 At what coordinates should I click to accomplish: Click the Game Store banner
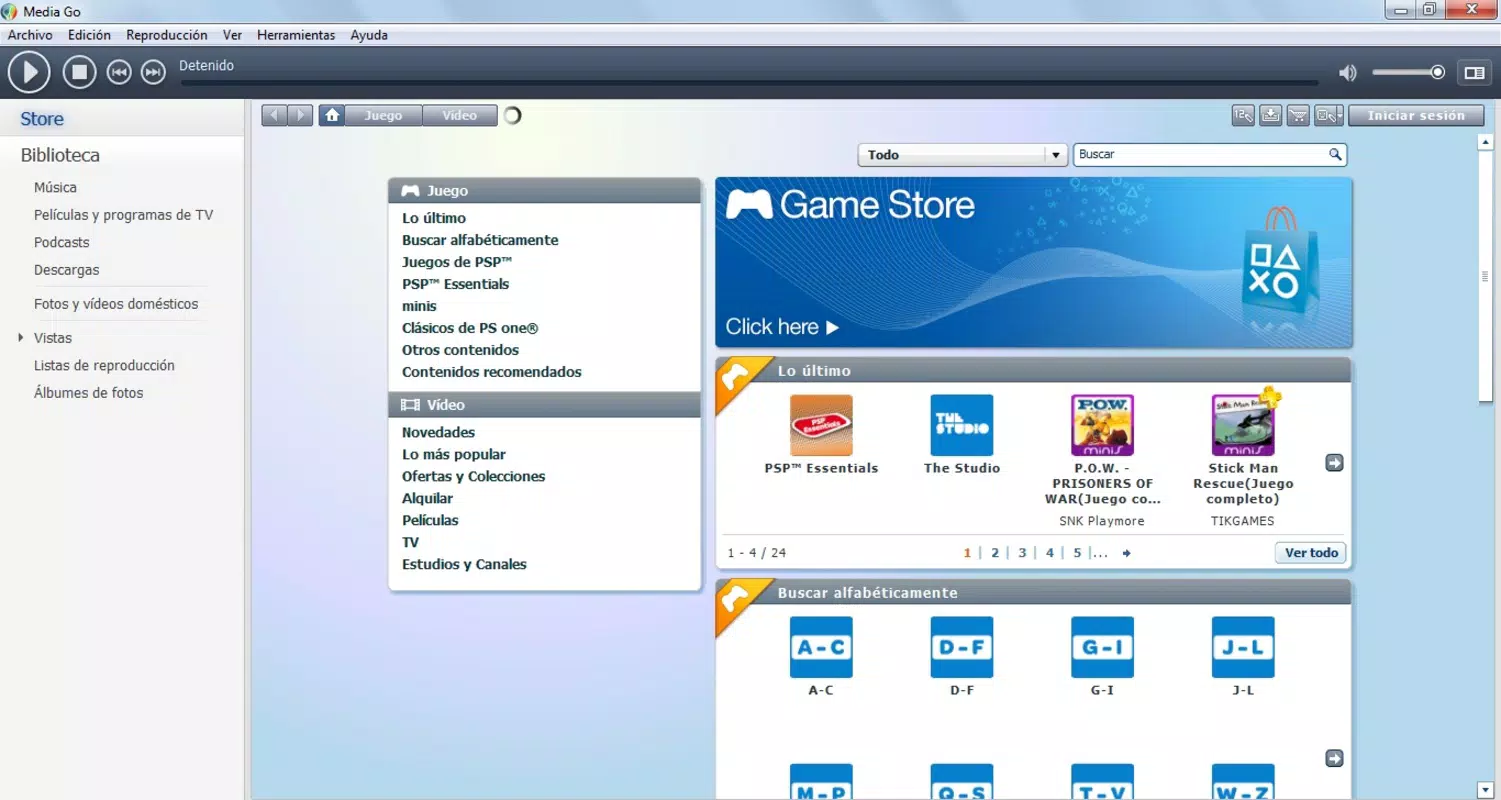pos(1033,263)
